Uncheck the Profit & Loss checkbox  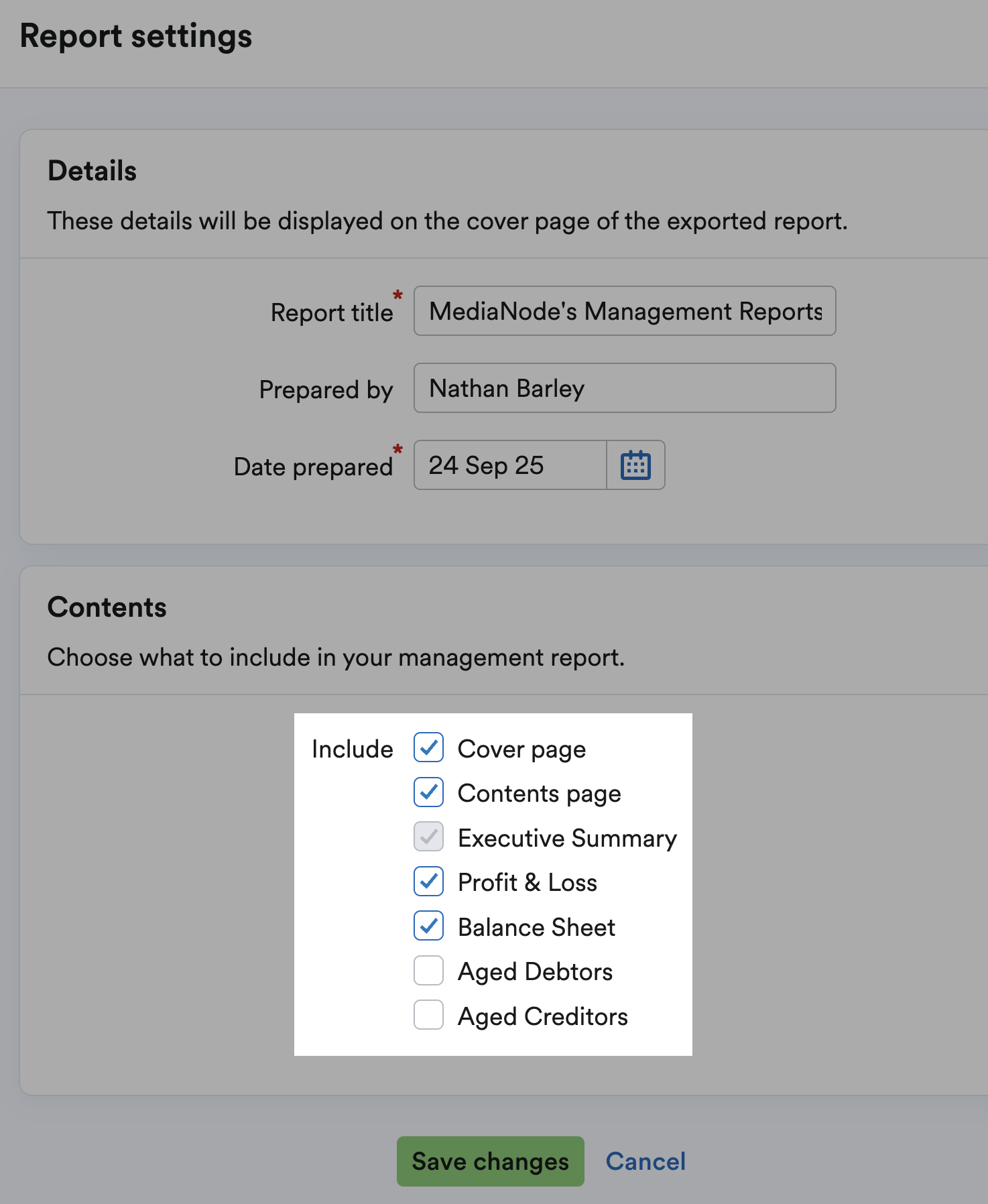tap(428, 882)
